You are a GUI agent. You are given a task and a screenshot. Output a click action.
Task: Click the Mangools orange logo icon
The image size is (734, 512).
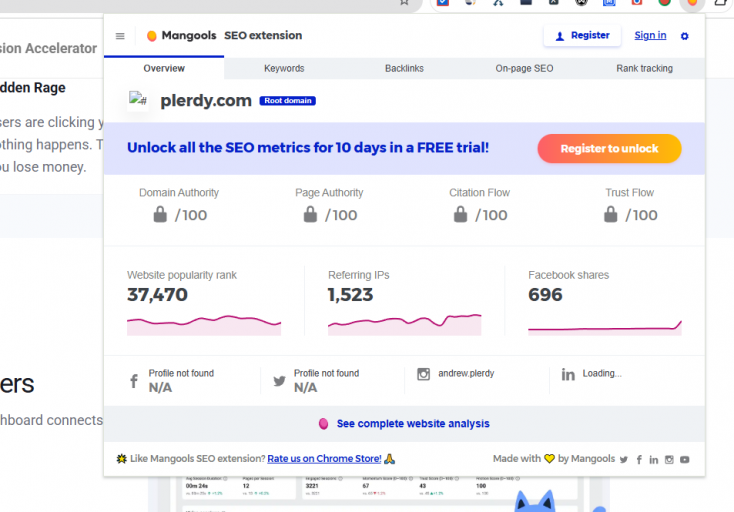(152, 36)
